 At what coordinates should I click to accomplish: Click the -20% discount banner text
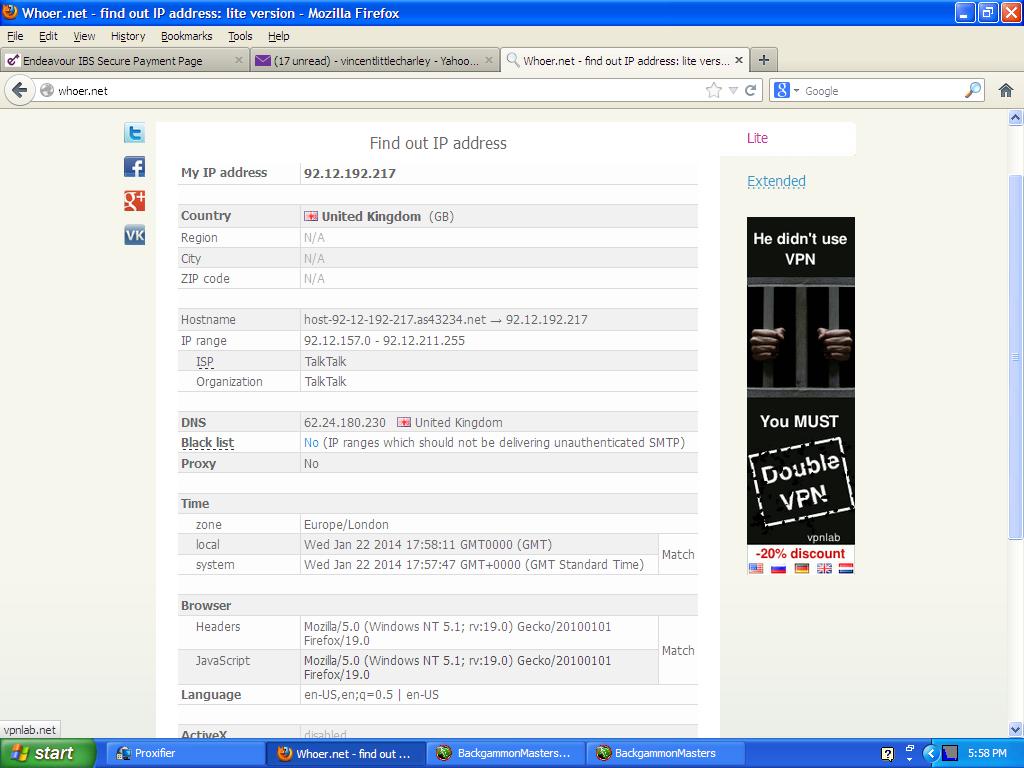pos(800,553)
